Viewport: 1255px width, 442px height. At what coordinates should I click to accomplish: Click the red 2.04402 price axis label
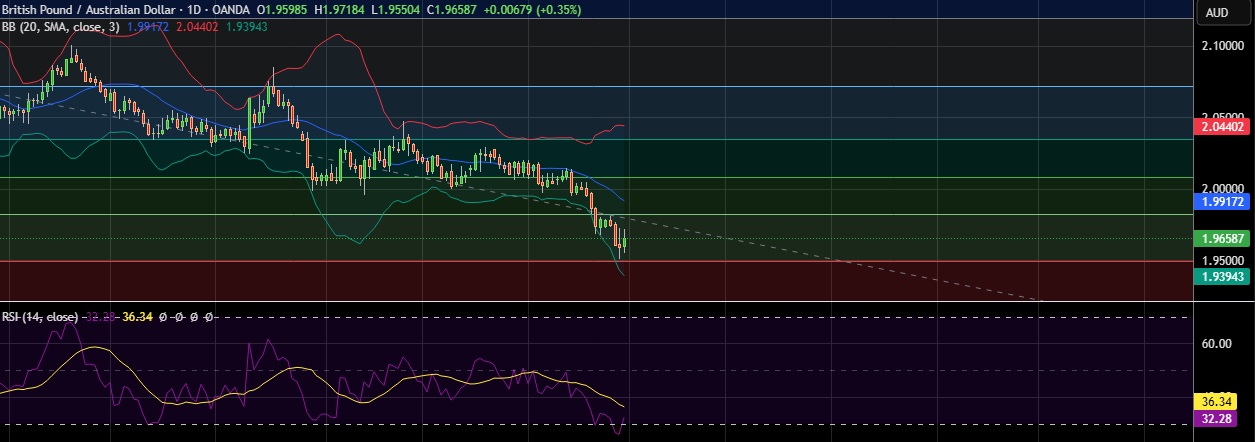click(1222, 126)
